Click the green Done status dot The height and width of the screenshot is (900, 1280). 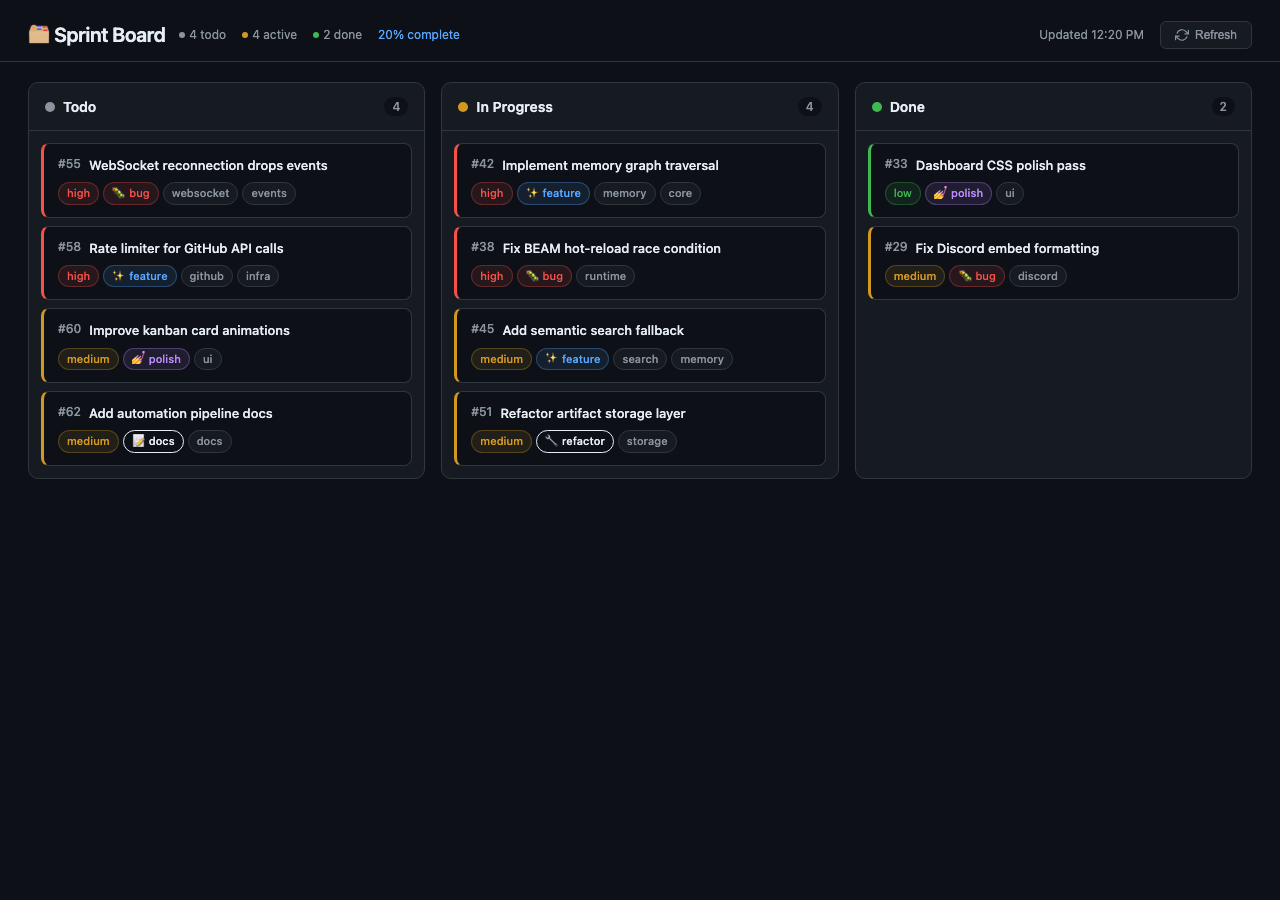(877, 107)
